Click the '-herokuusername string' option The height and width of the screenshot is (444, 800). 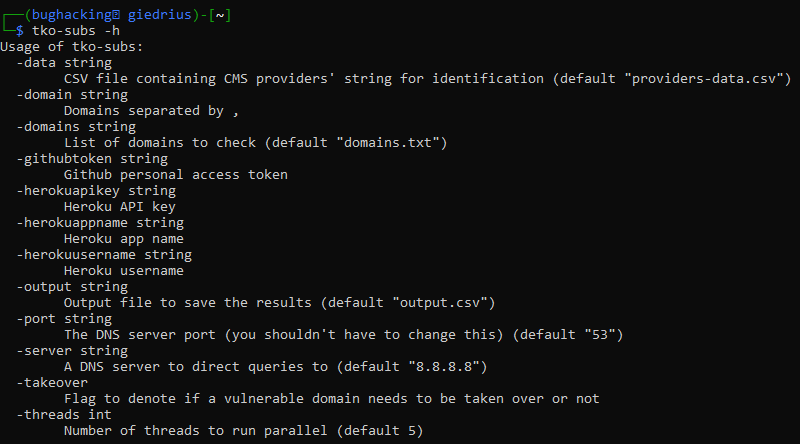click(104, 255)
